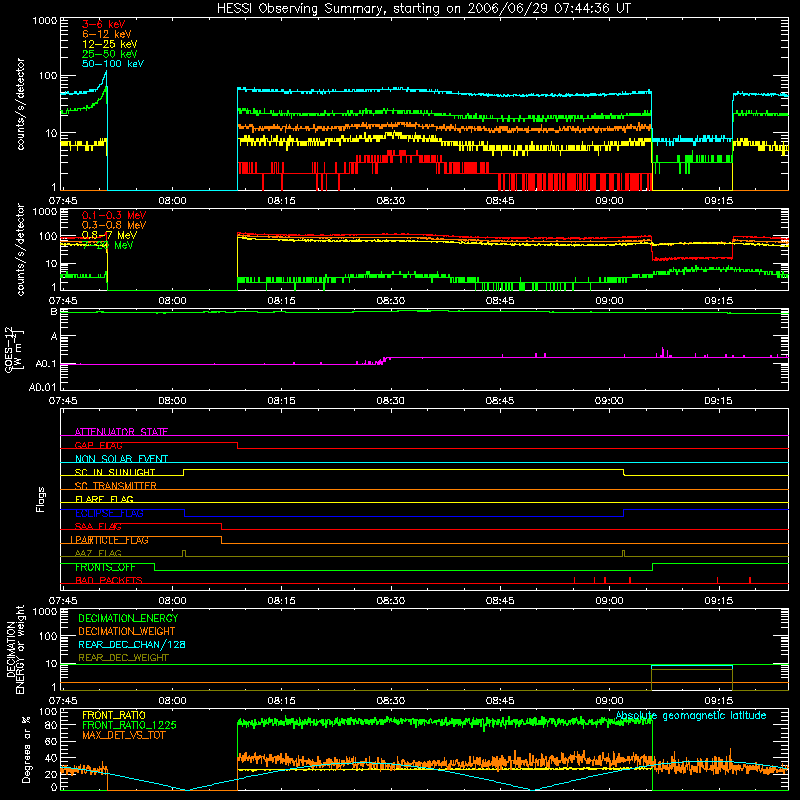Click the orange 0.3-0.8 MeV legend label

[x=114, y=225]
